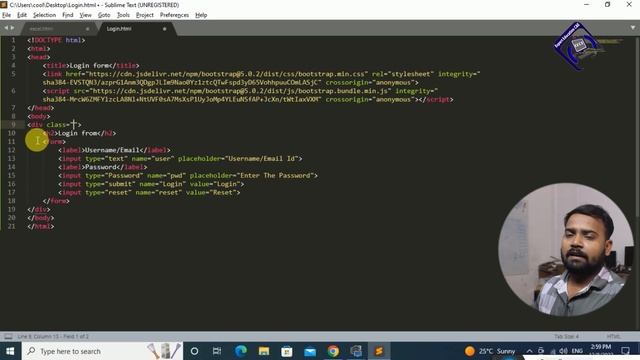Click the 'Enter The Password' input line

point(188,176)
